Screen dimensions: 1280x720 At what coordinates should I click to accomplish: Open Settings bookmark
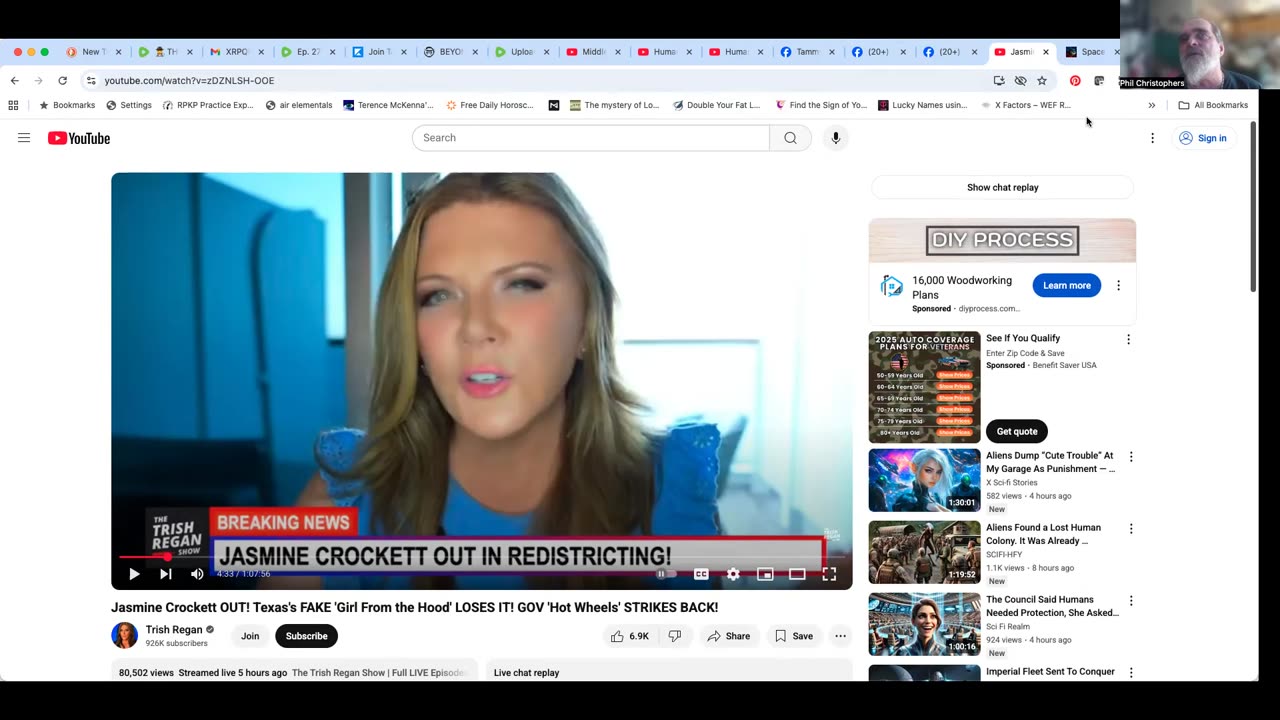pyautogui.click(x=129, y=105)
